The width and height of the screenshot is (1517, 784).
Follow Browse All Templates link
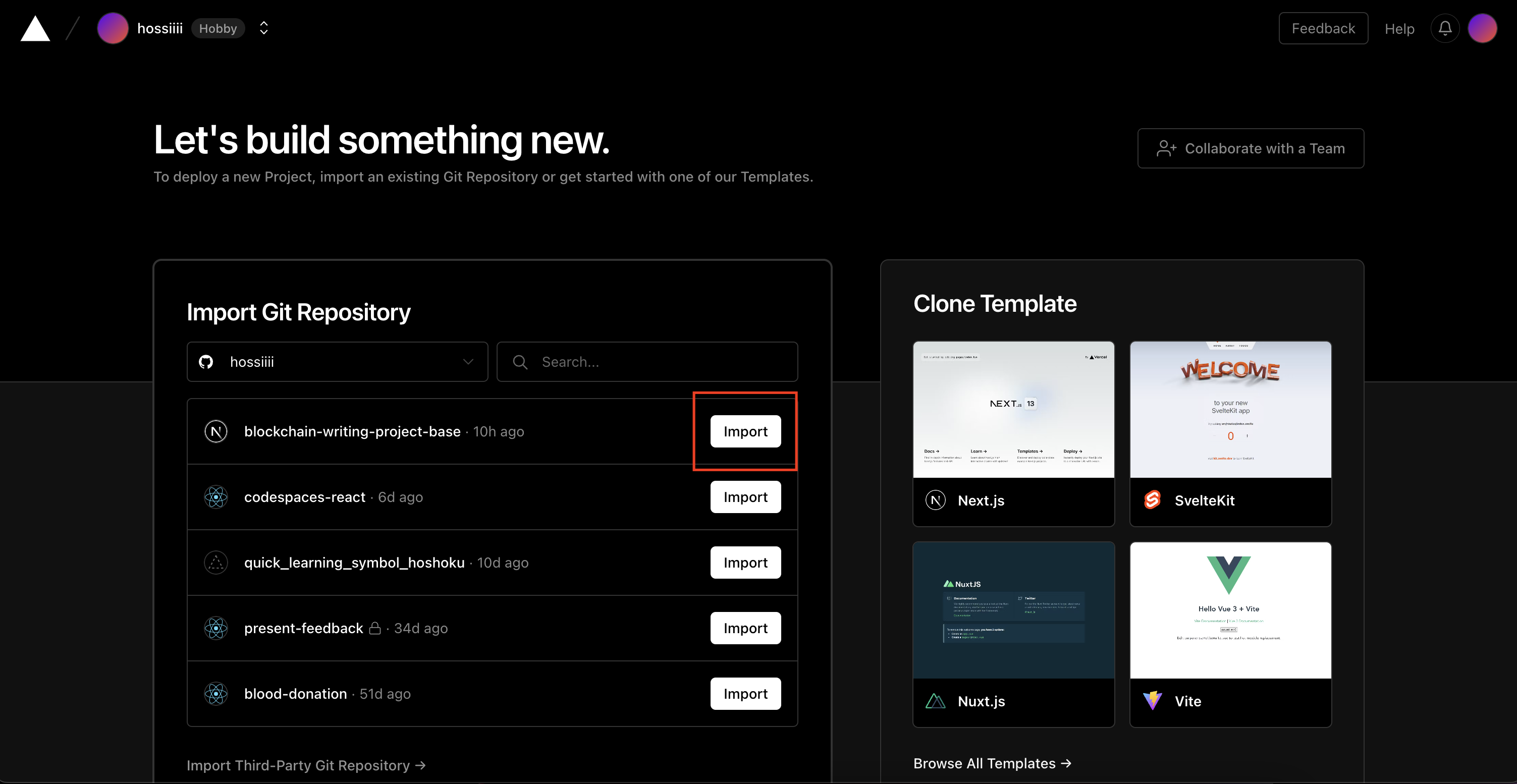click(992, 763)
